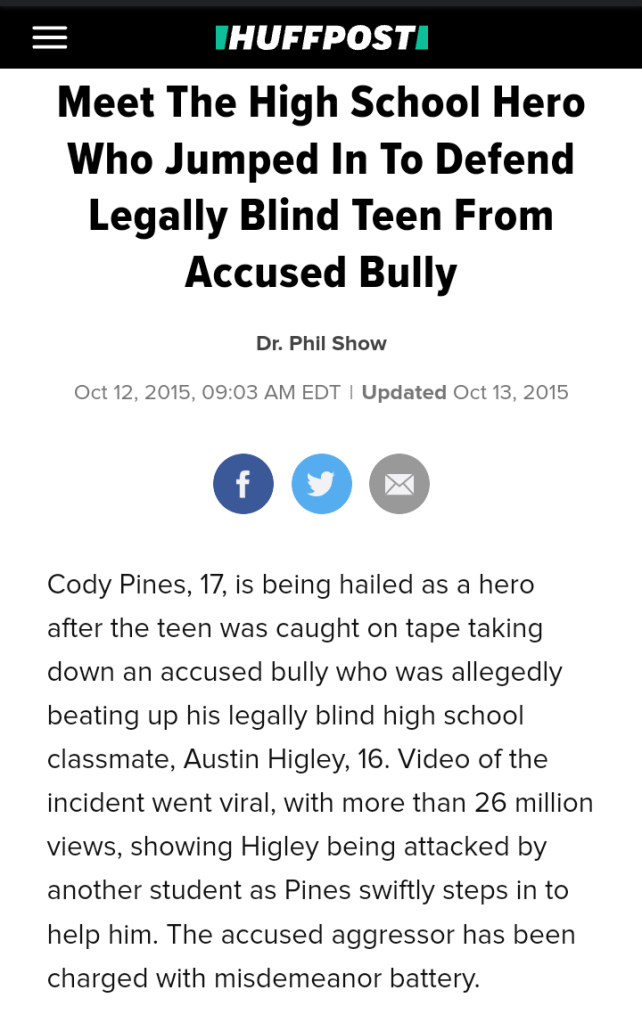Share the article on Twitter

click(x=321, y=484)
